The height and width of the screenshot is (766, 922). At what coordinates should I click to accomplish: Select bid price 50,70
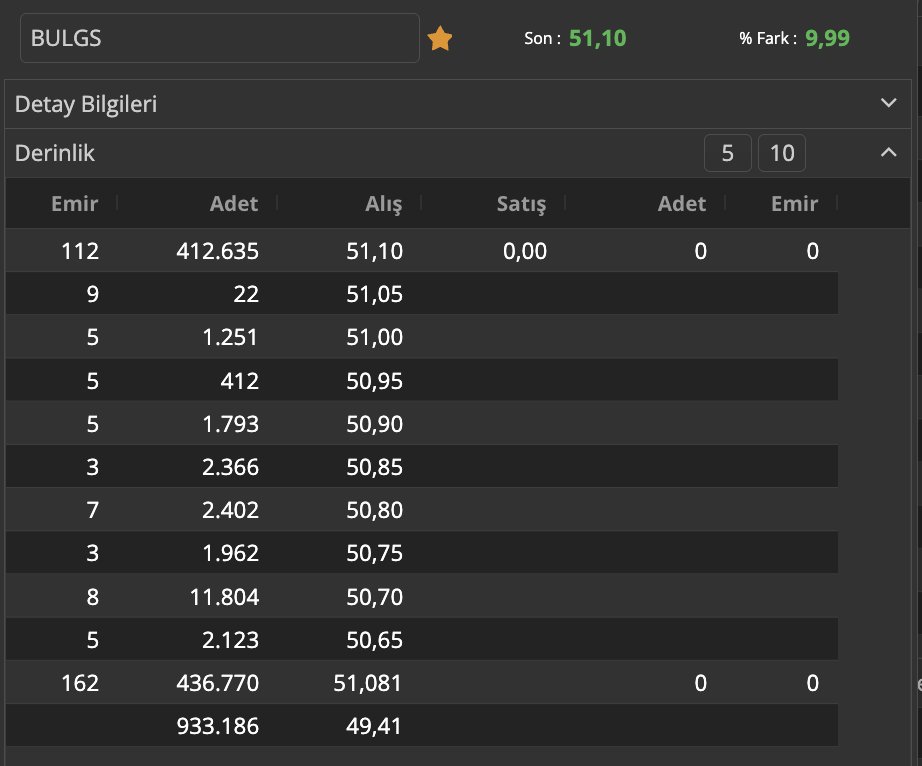[375, 597]
